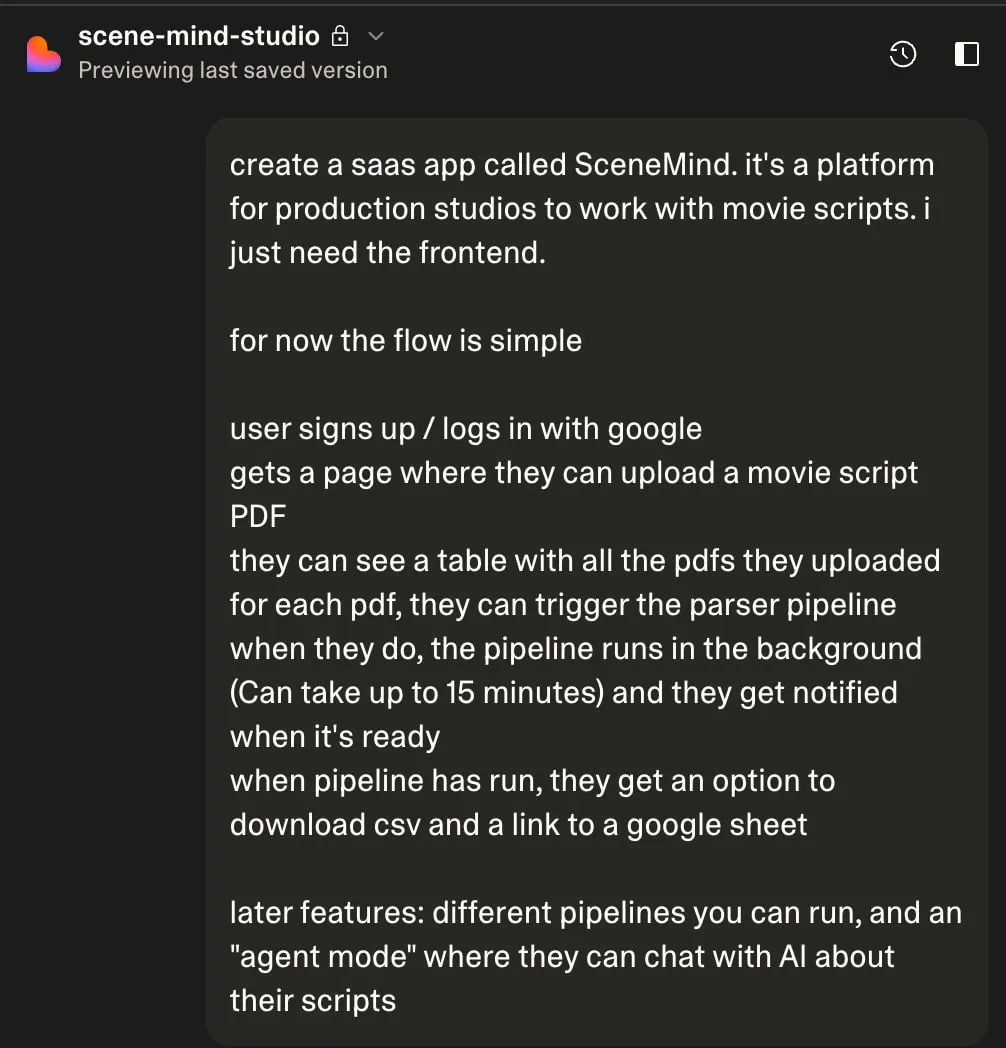
Task: Click "their scripts" at message end
Action: (313, 1001)
